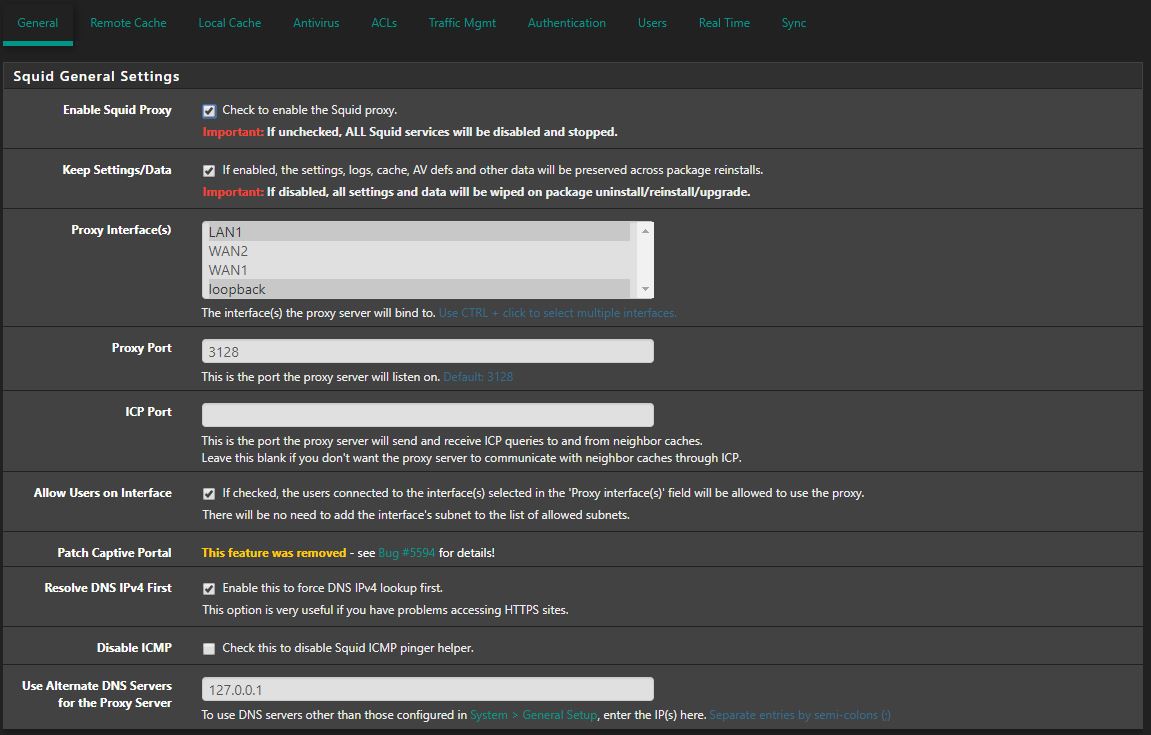Click the Patch Captive Portal label
The height and width of the screenshot is (735, 1151).
pyautogui.click(x=115, y=553)
